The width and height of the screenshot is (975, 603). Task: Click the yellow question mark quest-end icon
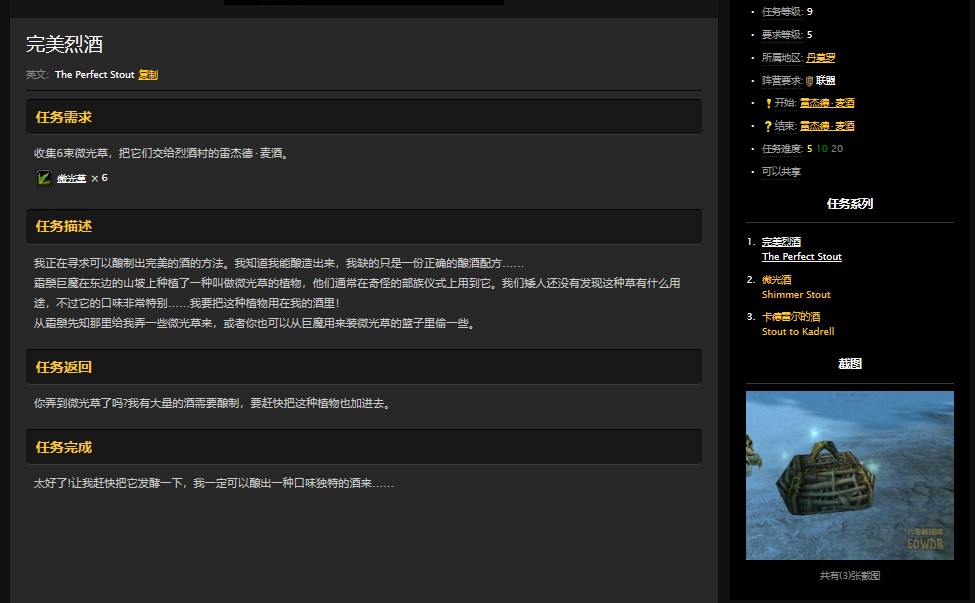768,126
